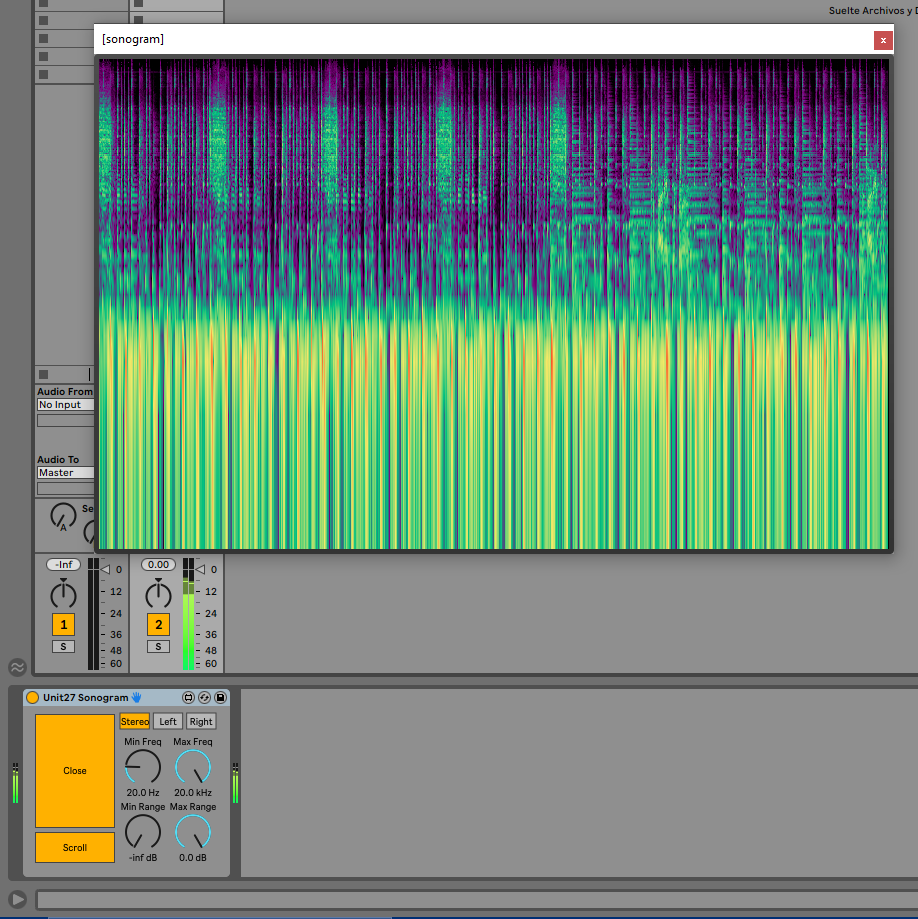The image size is (918, 919).
Task: Click the preview play button at bottom left
Action: [x=18, y=899]
